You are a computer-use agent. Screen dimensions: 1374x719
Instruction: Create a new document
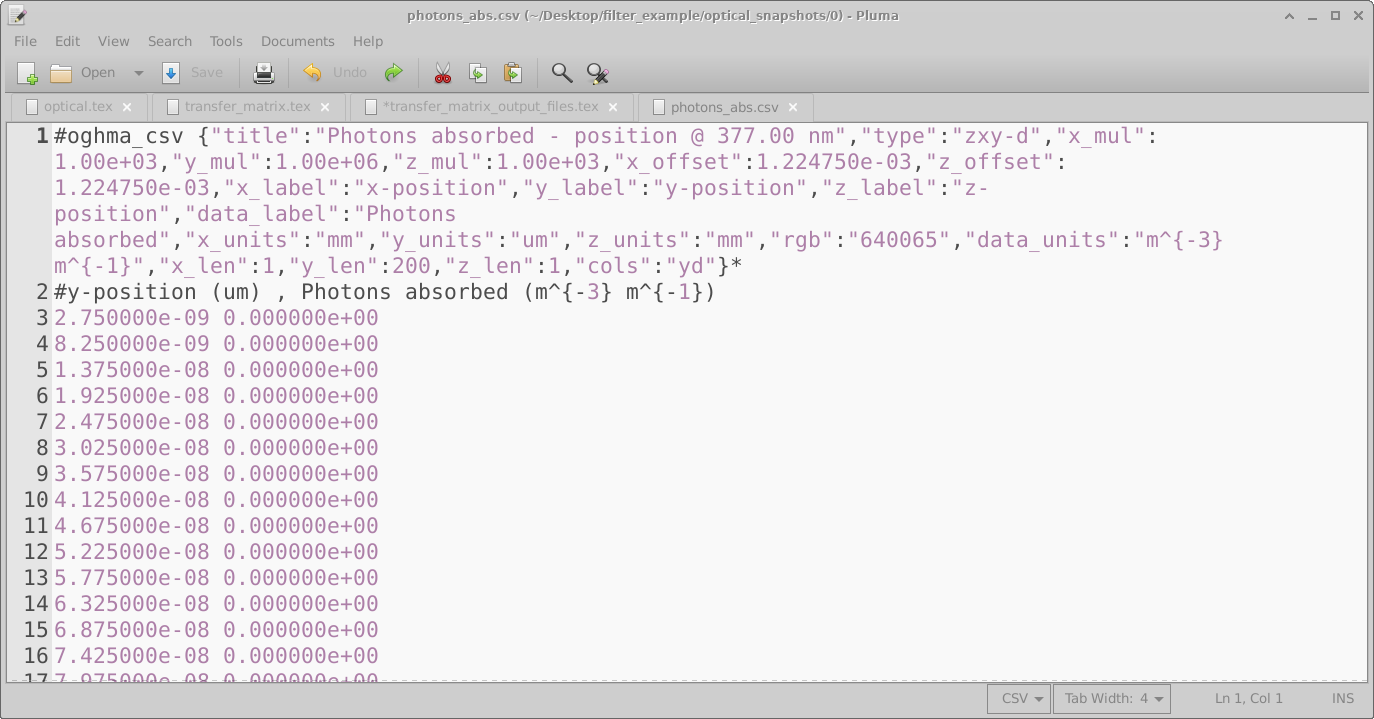coord(27,72)
